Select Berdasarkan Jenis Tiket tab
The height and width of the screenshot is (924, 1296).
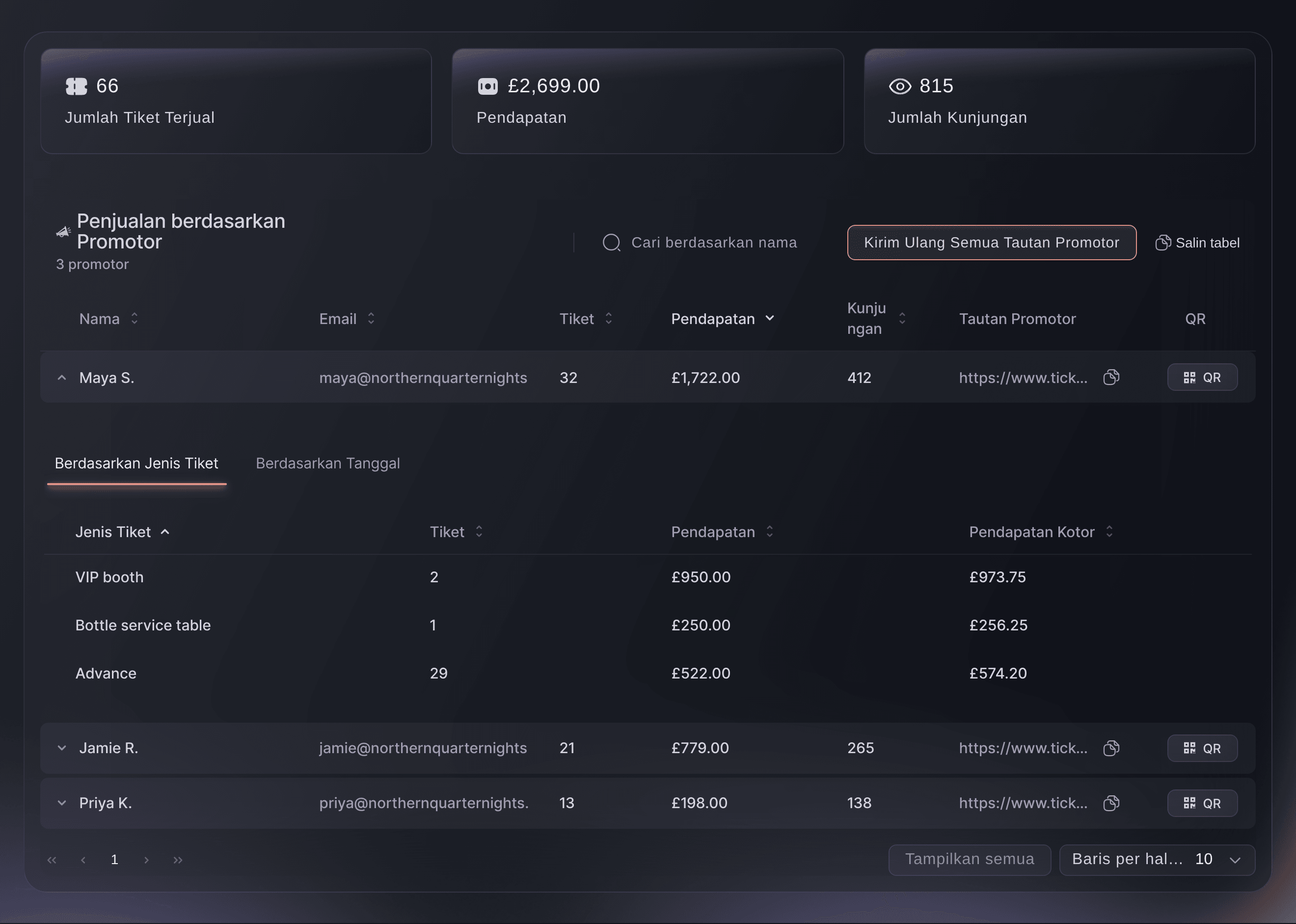136,463
